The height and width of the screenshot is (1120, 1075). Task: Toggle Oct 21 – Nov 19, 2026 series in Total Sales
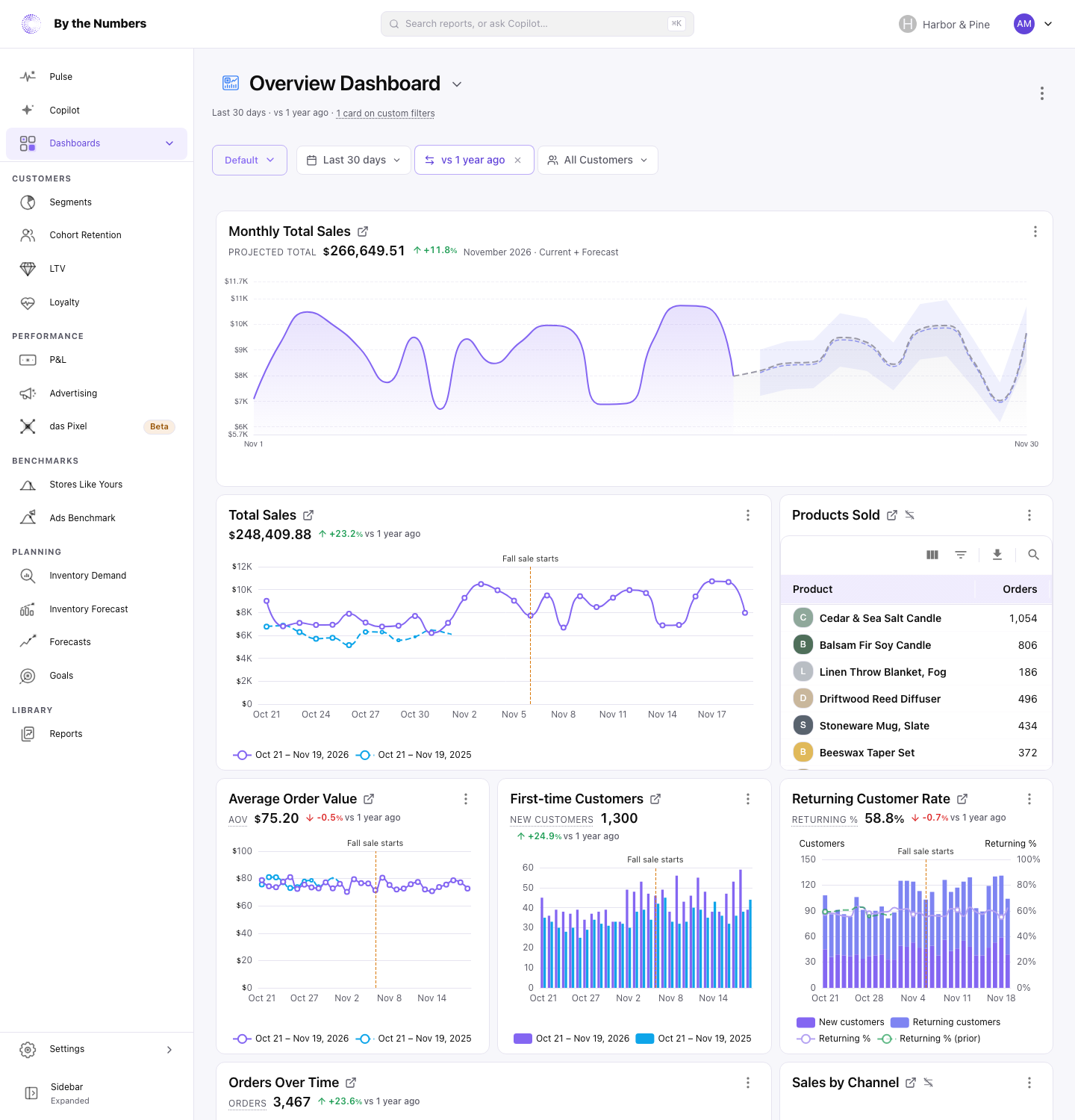(291, 755)
